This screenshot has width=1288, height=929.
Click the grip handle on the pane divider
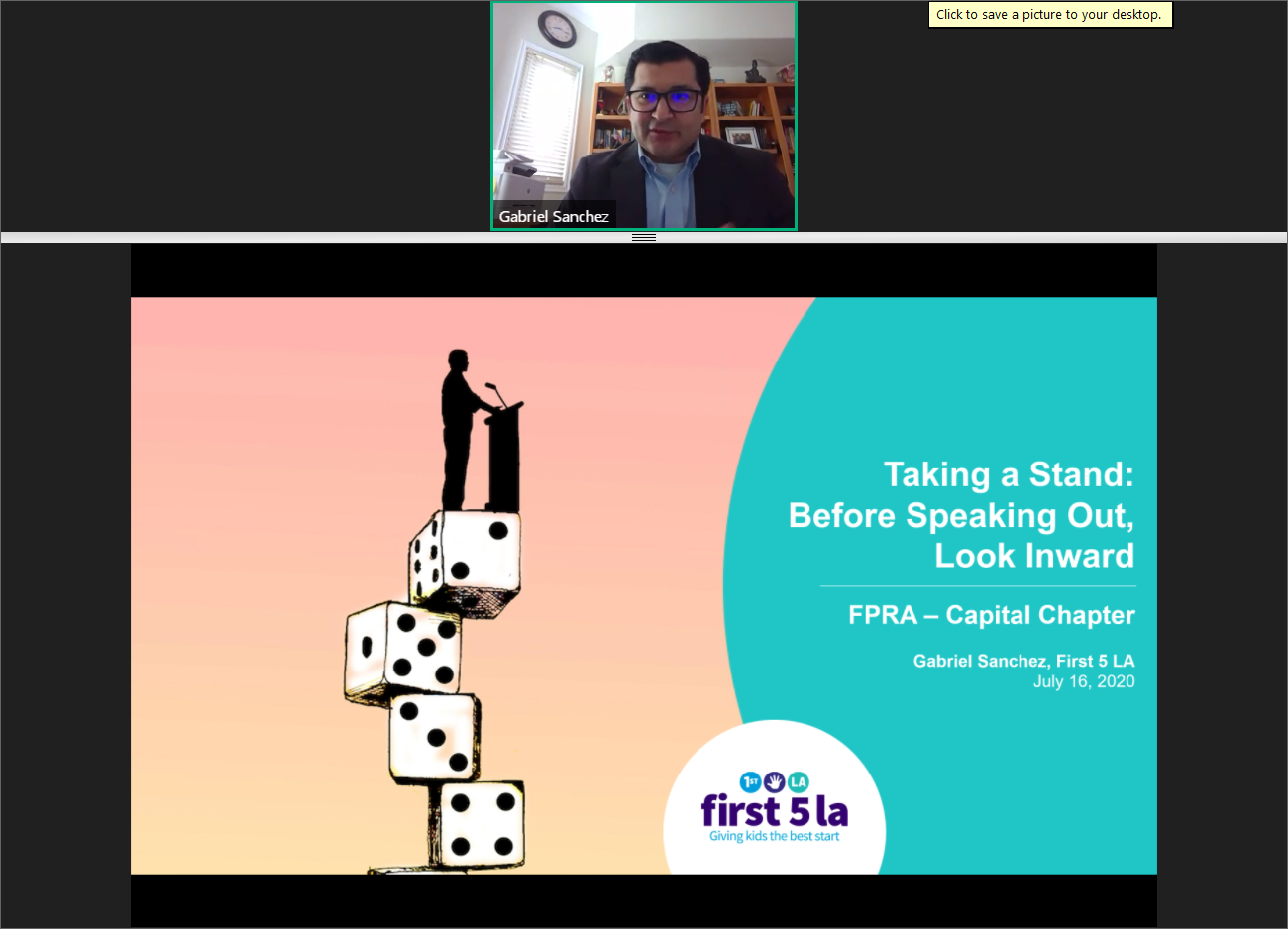644,238
